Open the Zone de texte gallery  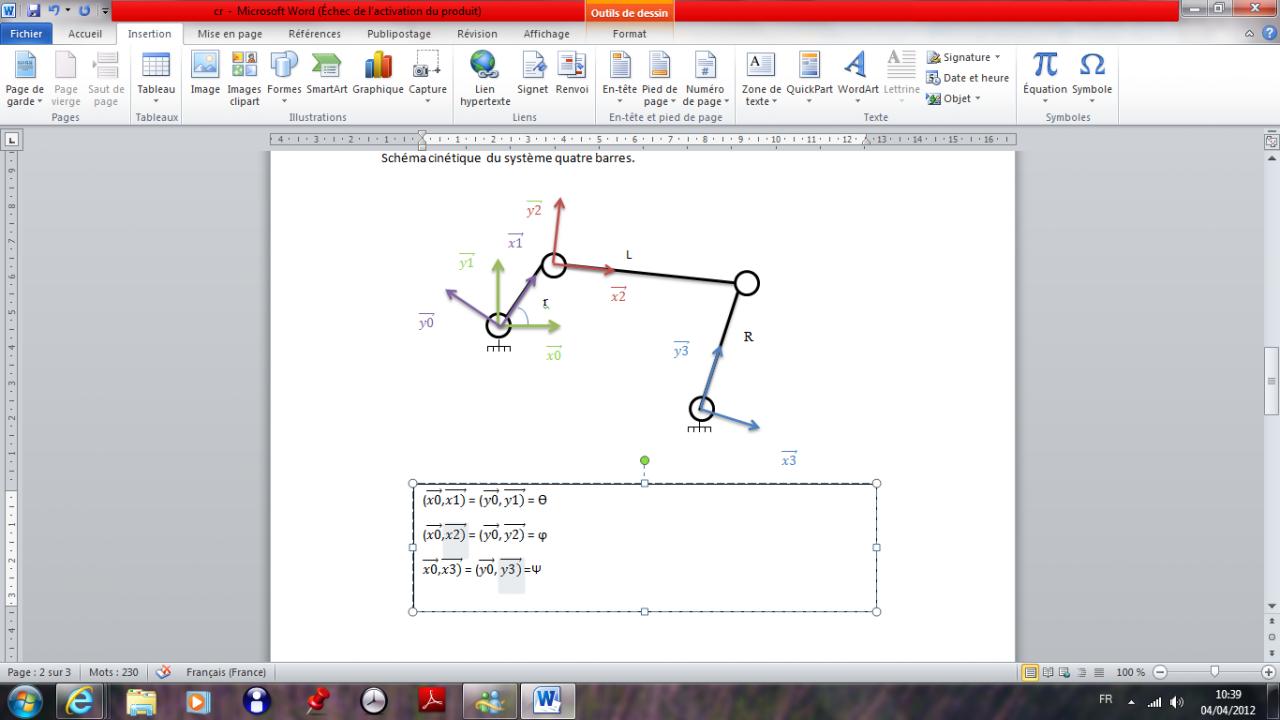(761, 78)
